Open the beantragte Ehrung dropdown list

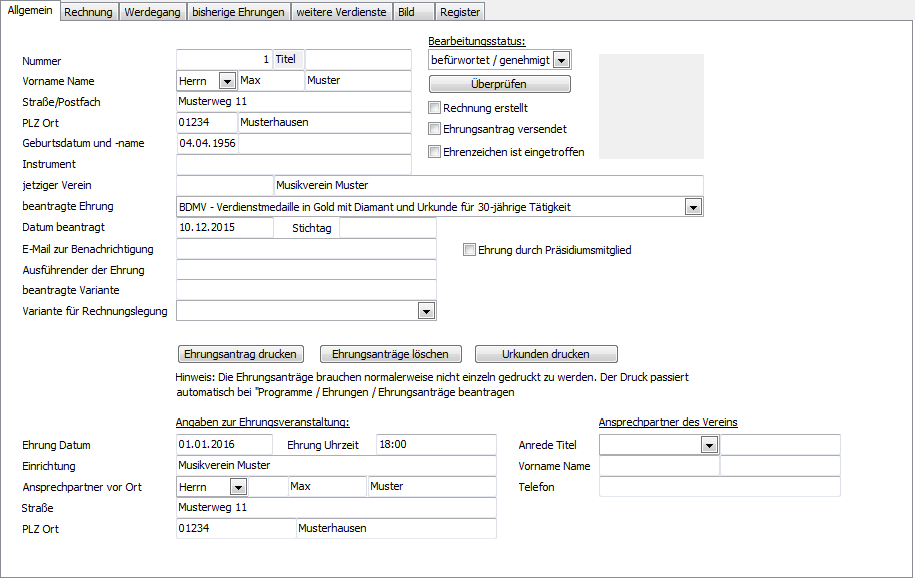pyautogui.click(x=693, y=207)
